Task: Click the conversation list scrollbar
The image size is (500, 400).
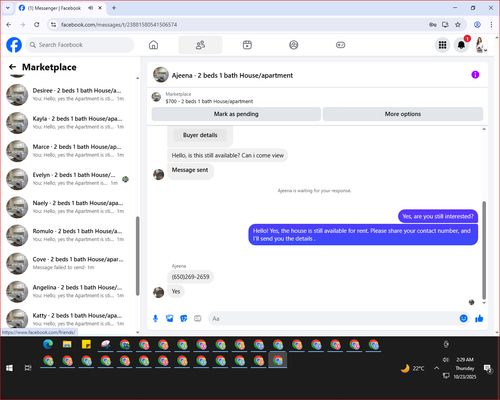Action: [x=137, y=256]
